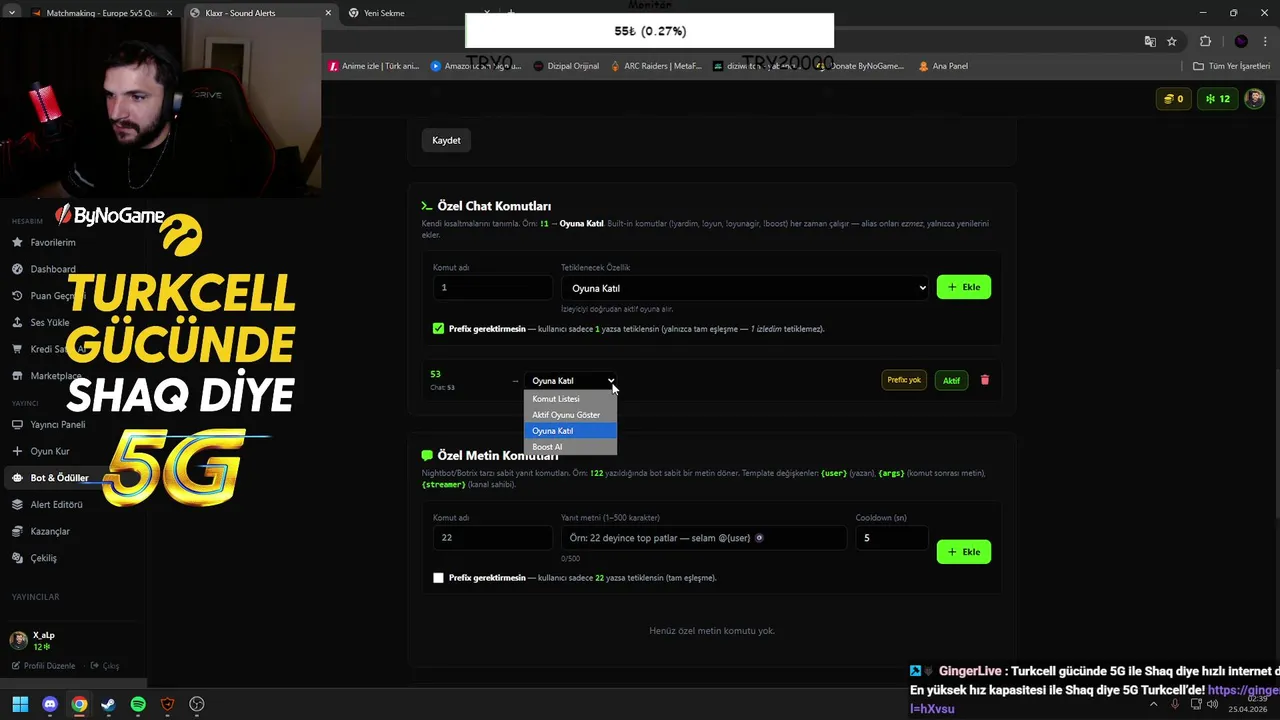Viewport: 1280px width, 720px height.
Task: Click Çıkış to log out
Action: [x=105, y=666]
